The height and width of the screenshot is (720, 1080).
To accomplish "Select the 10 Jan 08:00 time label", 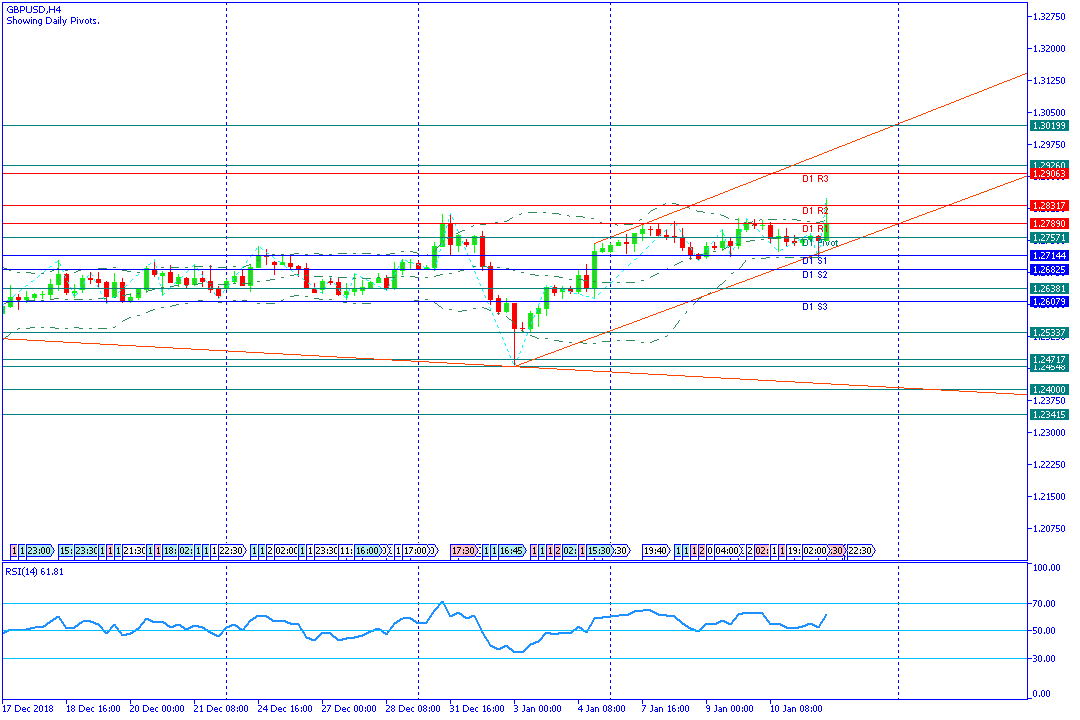I will (x=796, y=709).
